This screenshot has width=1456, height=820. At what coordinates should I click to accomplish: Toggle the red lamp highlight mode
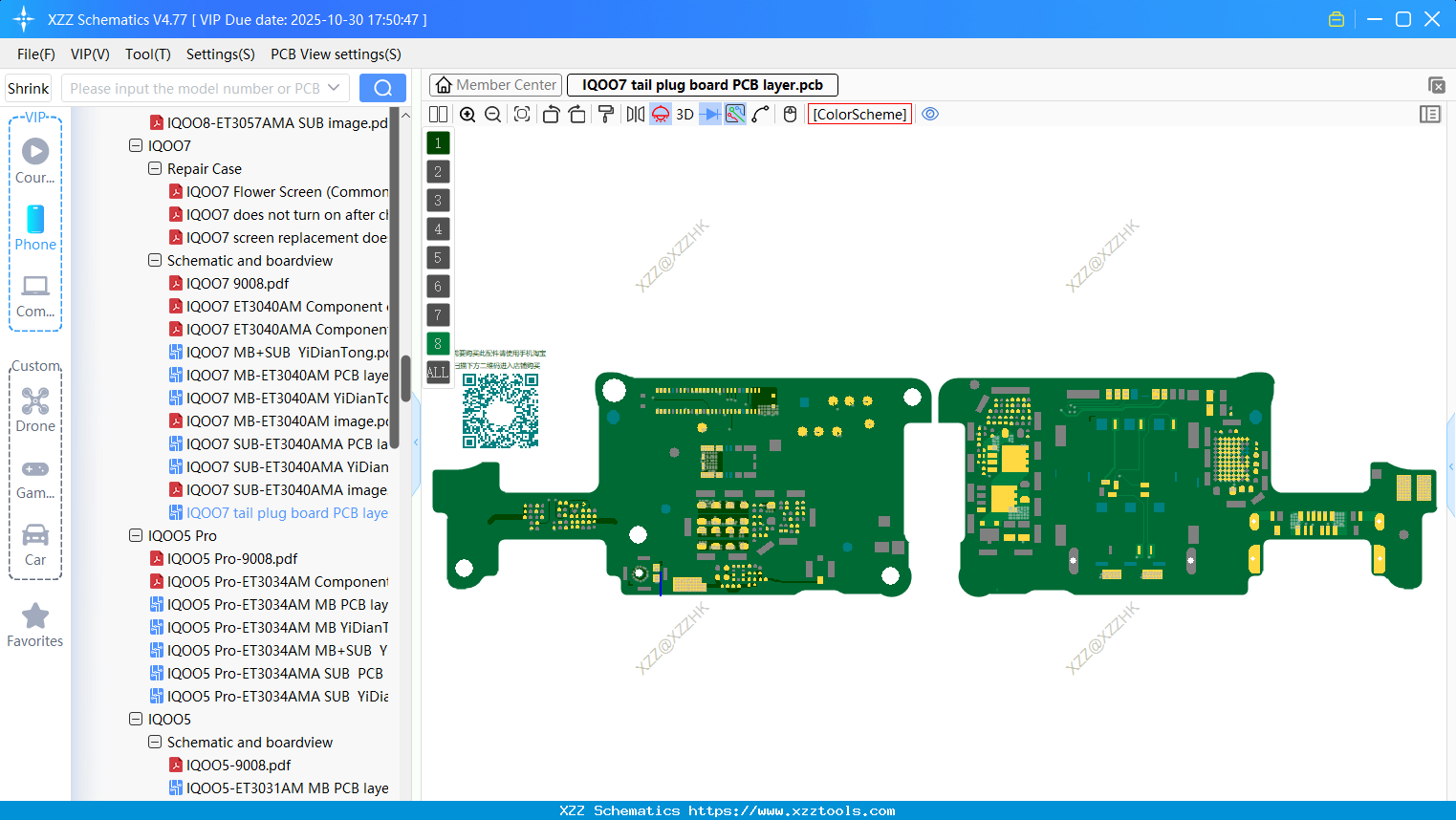pyautogui.click(x=659, y=114)
